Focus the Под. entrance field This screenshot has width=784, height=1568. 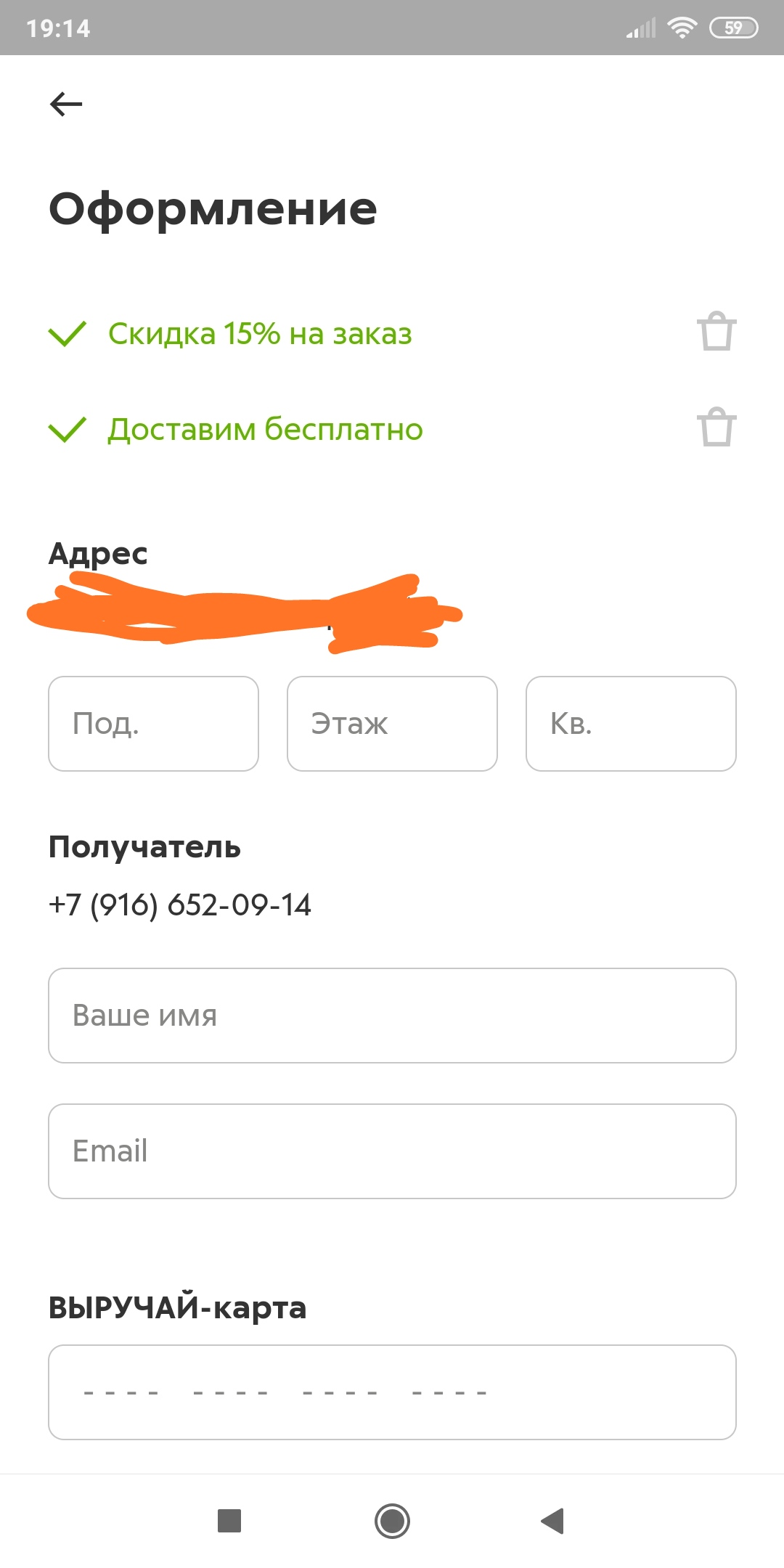tap(153, 724)
